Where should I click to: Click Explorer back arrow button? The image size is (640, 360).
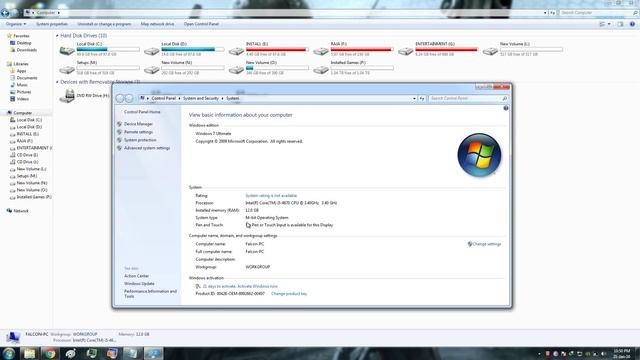point(5,13)
